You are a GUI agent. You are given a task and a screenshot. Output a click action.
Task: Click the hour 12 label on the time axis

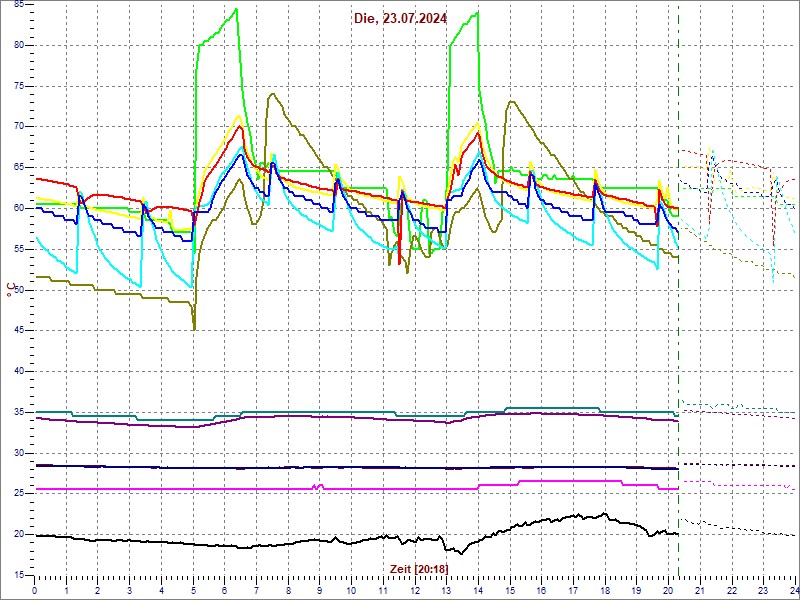(415, 590)
